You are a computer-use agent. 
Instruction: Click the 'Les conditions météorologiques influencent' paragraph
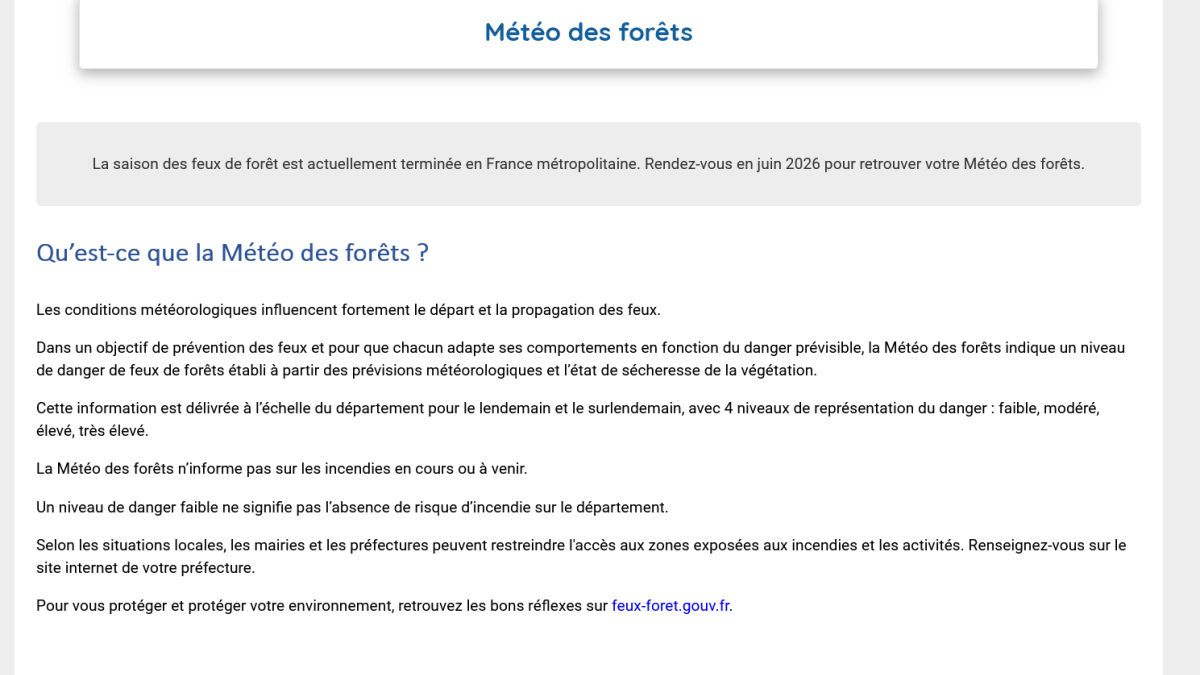point(348,310)
